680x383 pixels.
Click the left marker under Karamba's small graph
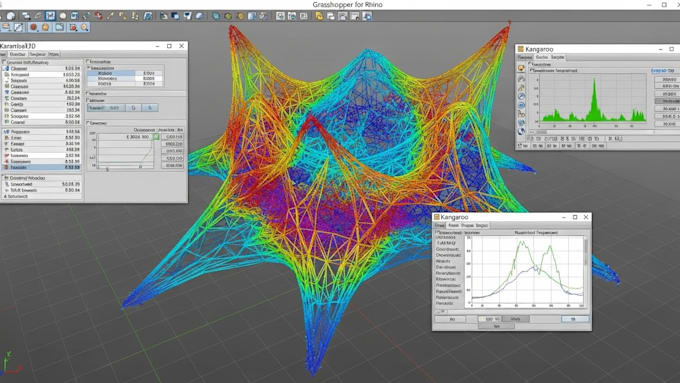[107, 170]
